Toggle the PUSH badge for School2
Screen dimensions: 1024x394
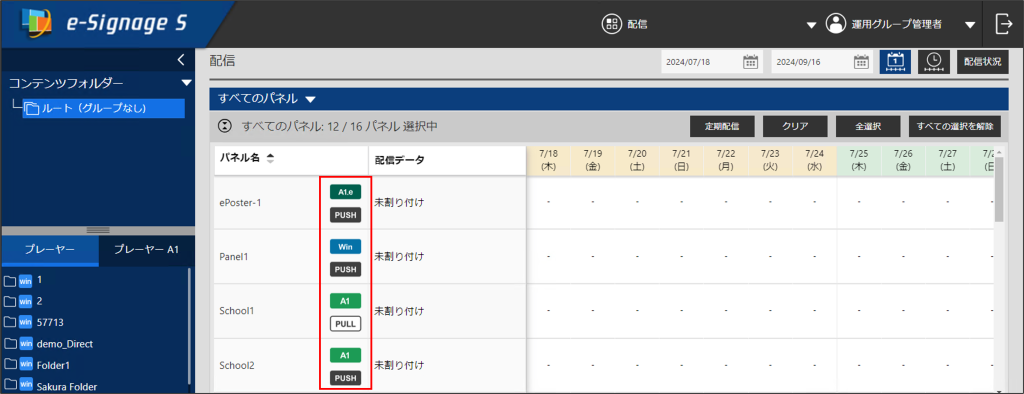[x=345, y=378]
